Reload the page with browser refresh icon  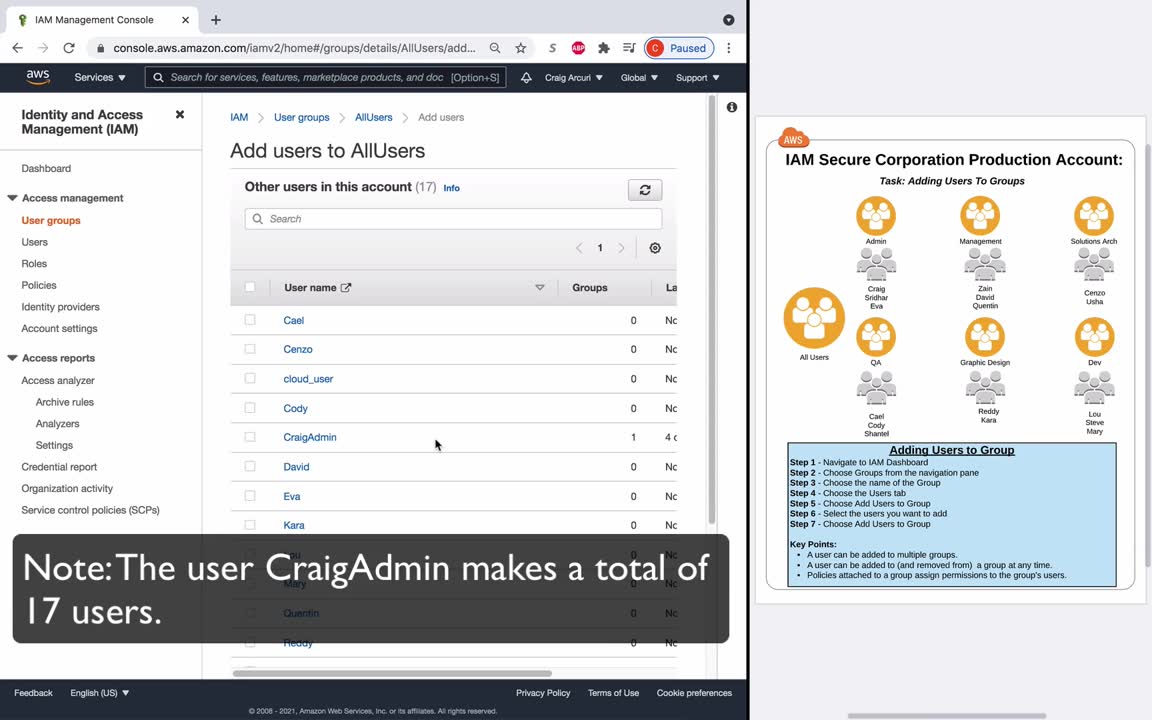click(69, 48)
